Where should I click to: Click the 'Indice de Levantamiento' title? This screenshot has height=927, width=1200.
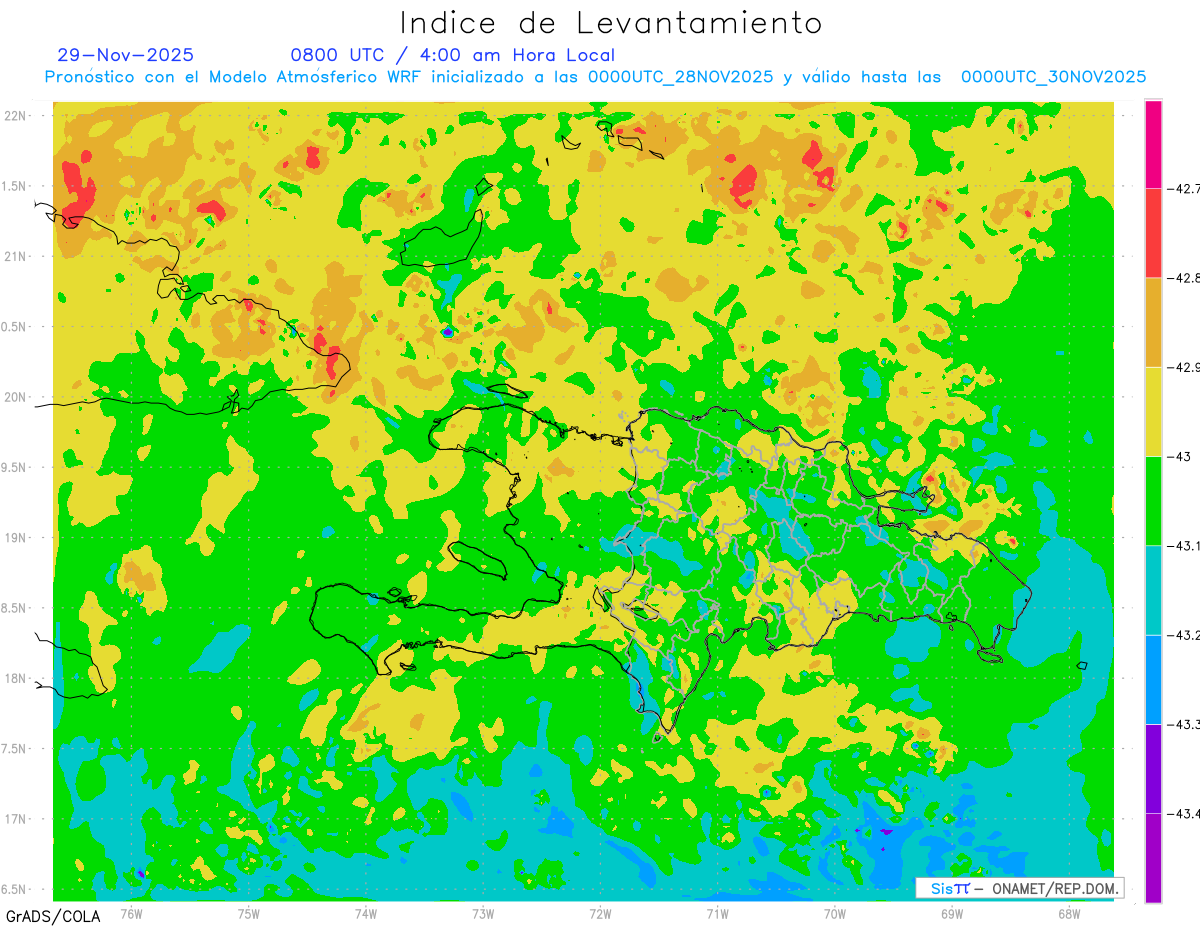coord(611,22)
